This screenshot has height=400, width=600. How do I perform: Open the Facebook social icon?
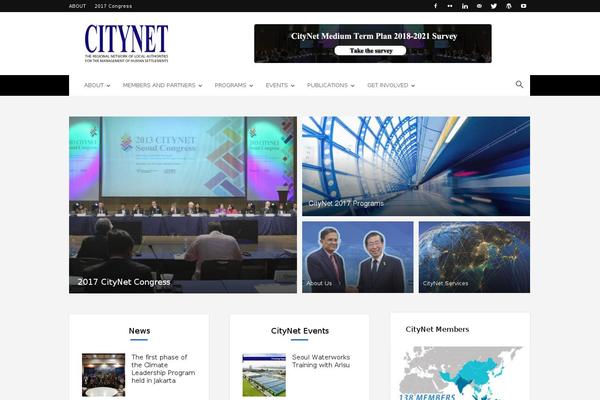click(x=435, y=6)
